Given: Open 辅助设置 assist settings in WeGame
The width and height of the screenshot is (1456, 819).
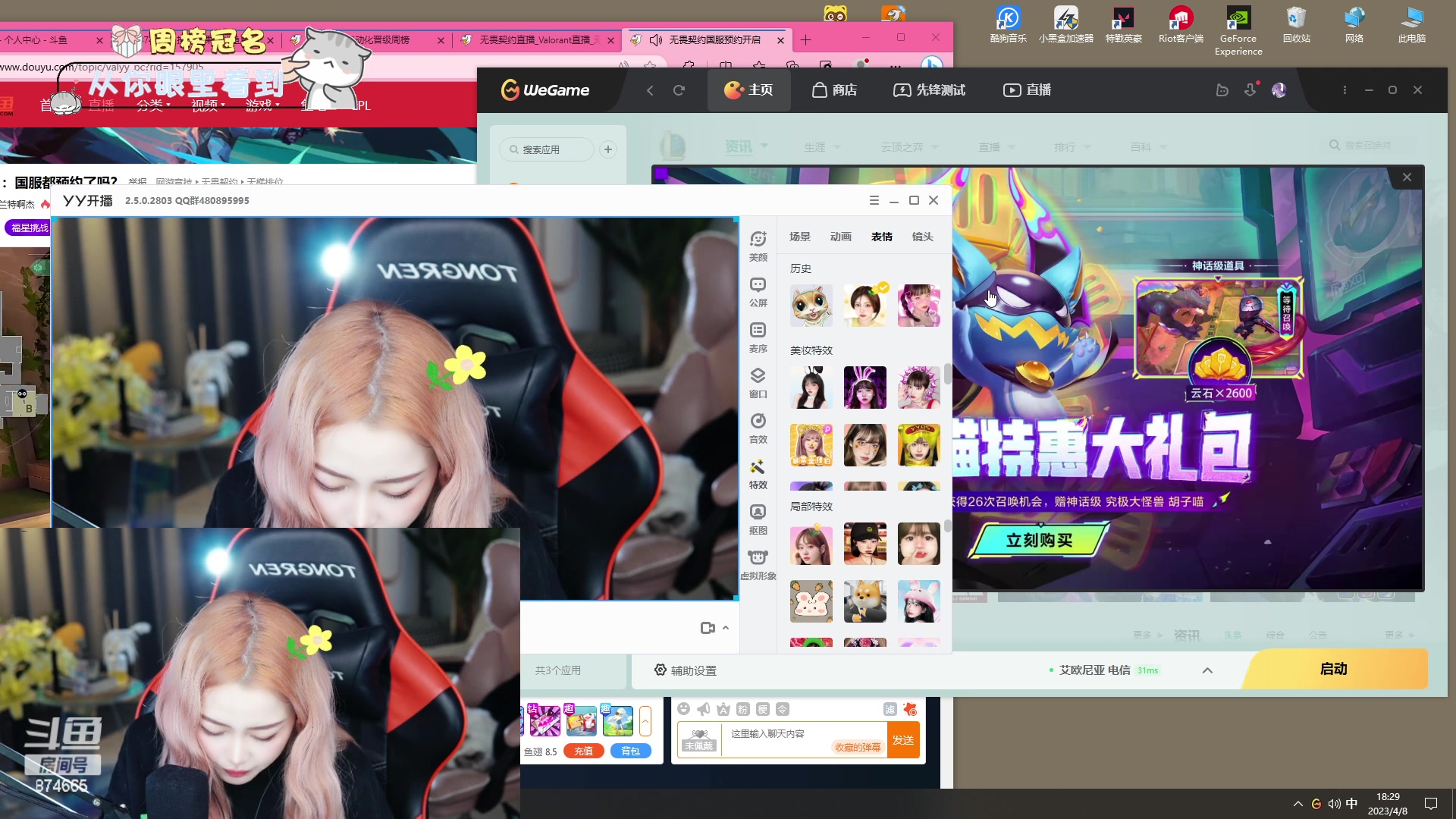Looking at the screenshot, I should (x=686, y=670).
